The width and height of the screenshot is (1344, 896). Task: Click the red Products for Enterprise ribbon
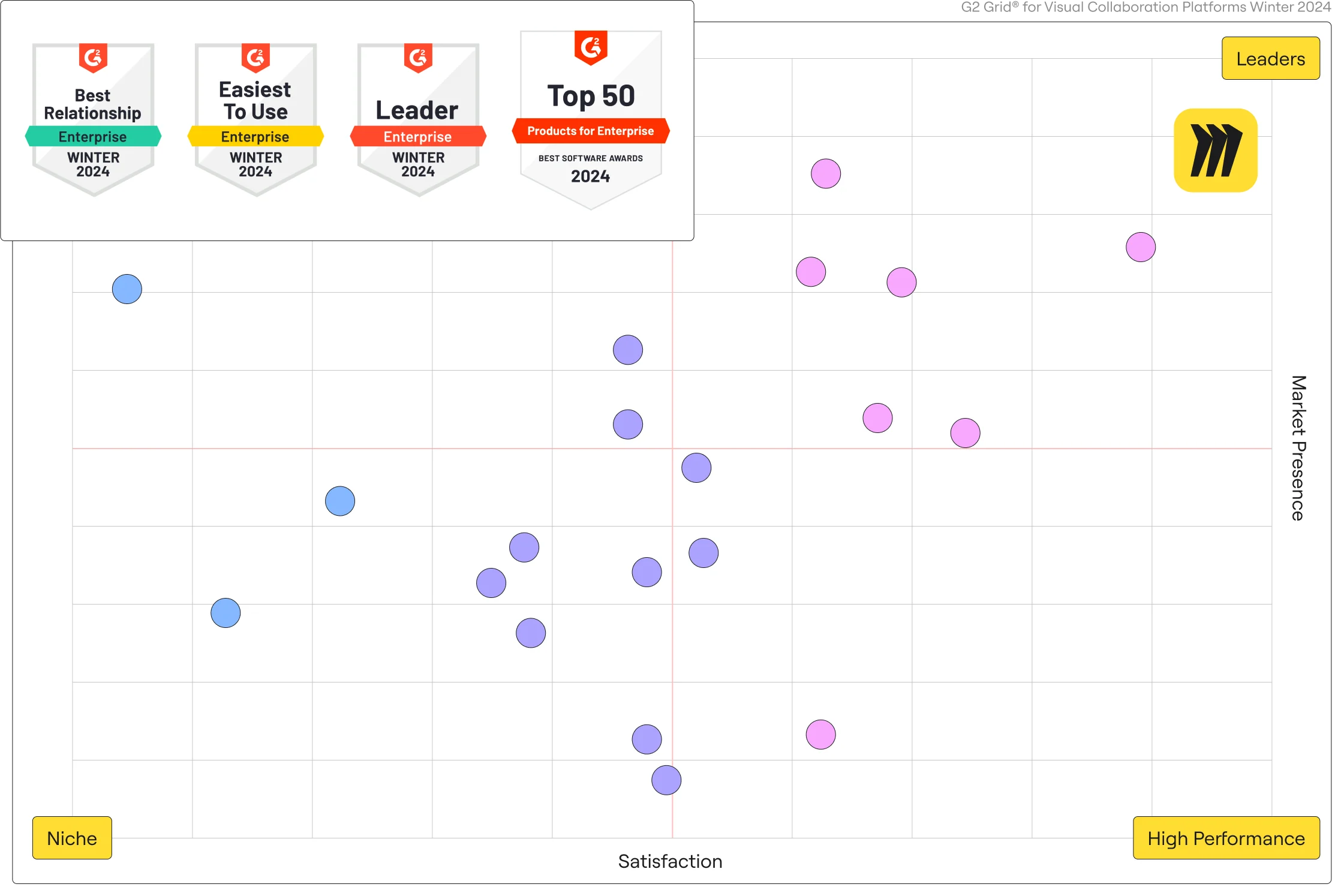[591, 131]
